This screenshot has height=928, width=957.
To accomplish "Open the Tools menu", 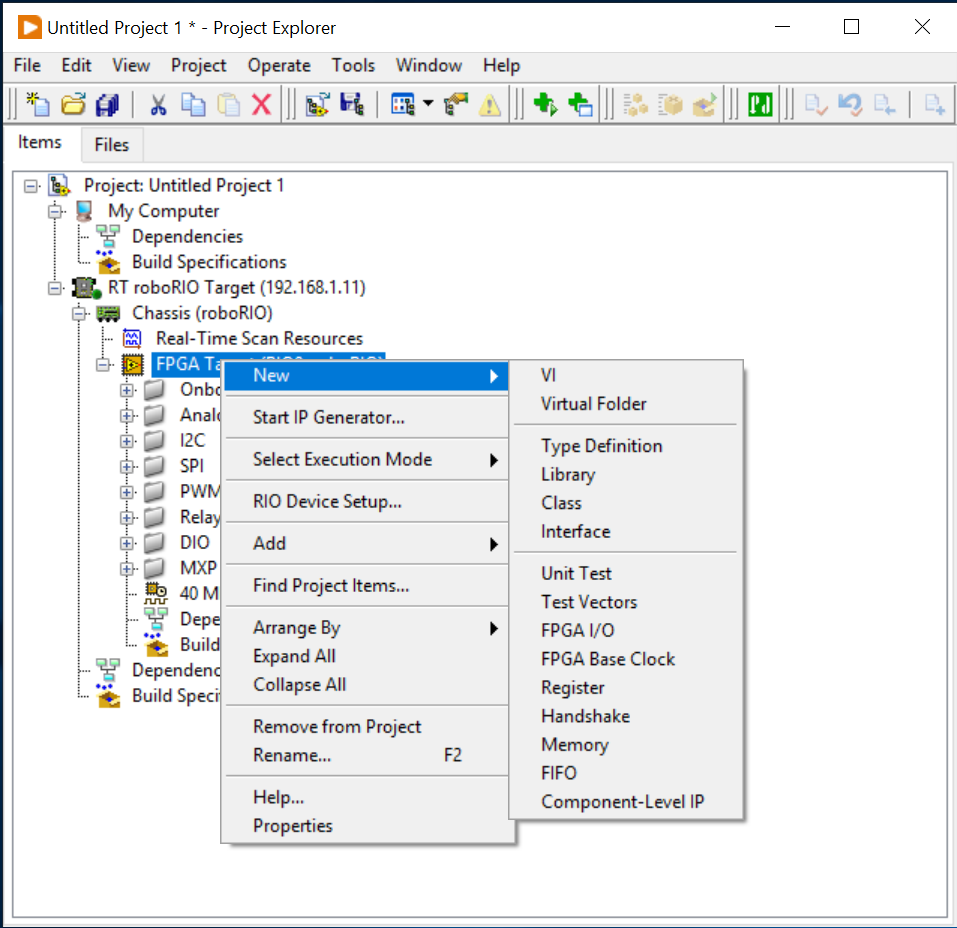I will [353, 66].
